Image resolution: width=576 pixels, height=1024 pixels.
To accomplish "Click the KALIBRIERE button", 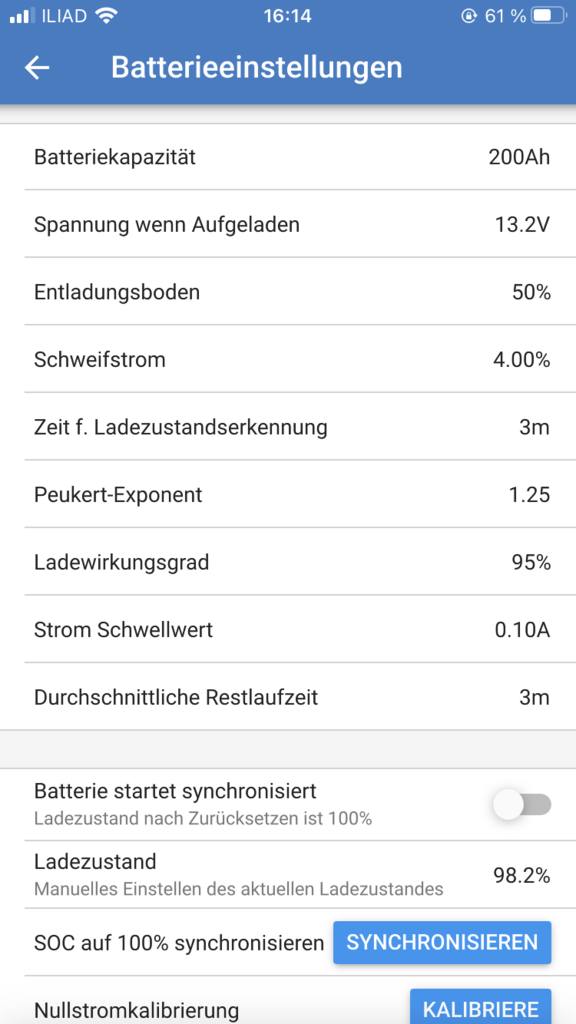I will (481, 1007).
